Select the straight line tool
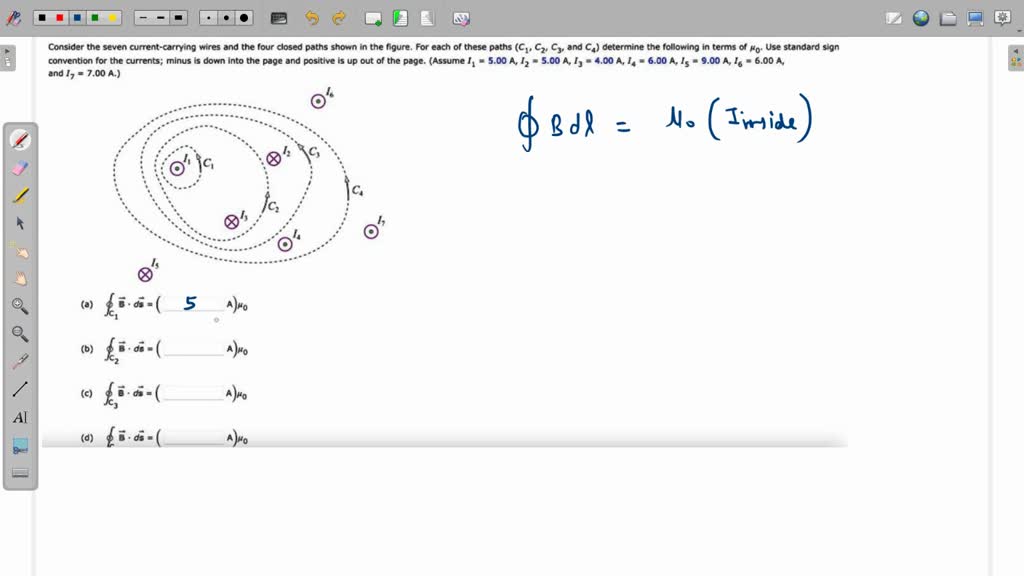Image resolution: width=1024 pixels, height=576 pixels. point(20,389)
